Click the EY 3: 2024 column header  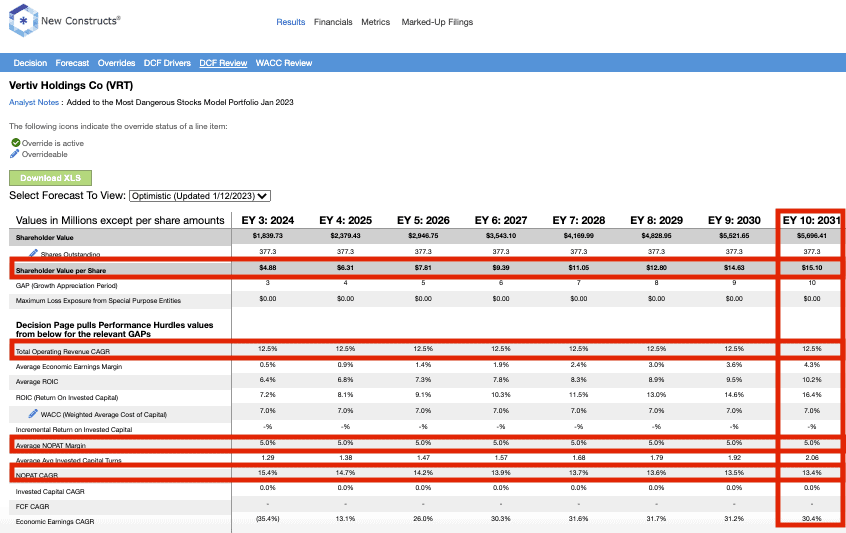click(268, 220)
